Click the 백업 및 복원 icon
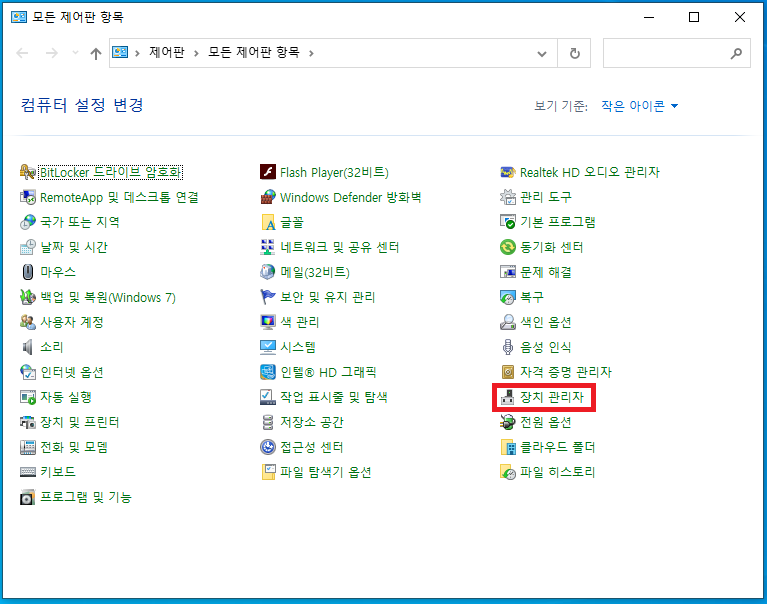This screenshot has height=604, width=767. [x=27, y=297]
